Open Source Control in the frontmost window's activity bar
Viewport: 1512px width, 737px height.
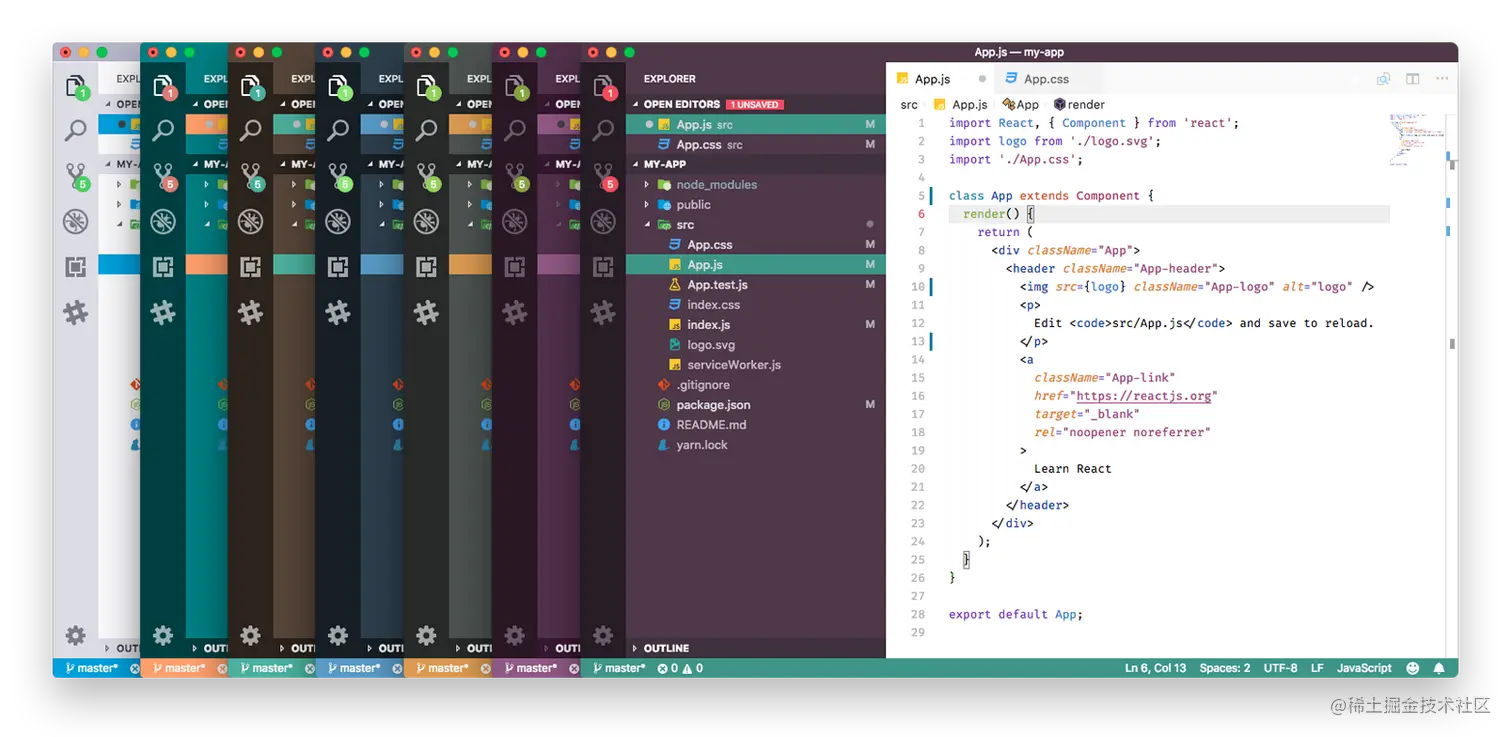603,177
